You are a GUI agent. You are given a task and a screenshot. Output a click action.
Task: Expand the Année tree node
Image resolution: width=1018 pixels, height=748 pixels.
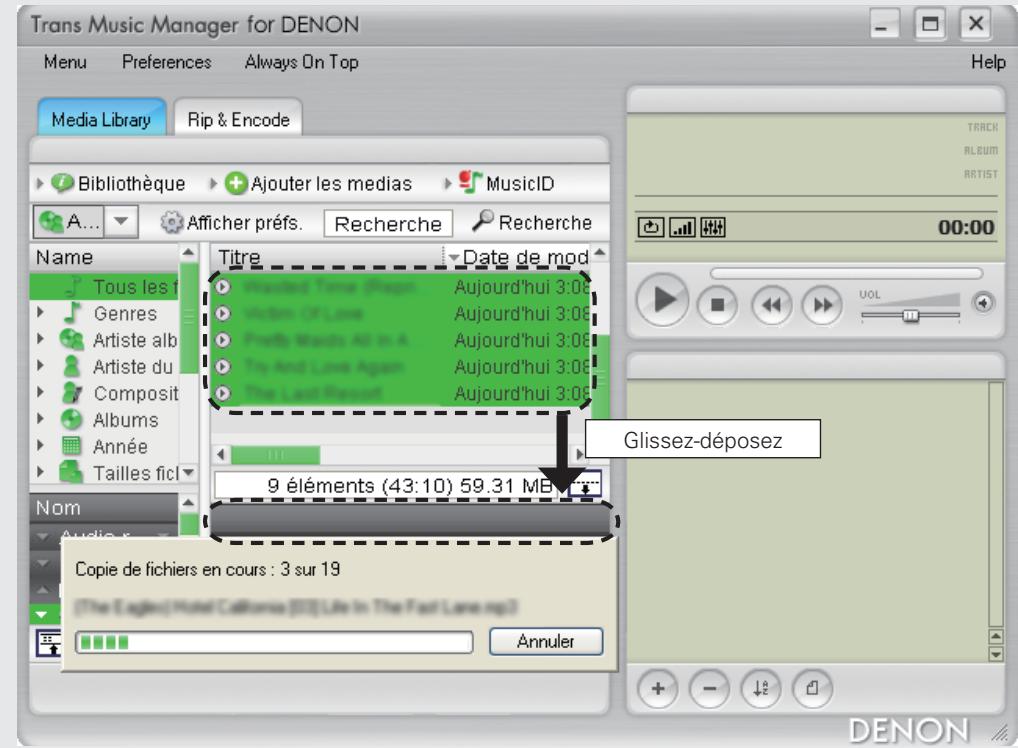[x=40, y=445]
